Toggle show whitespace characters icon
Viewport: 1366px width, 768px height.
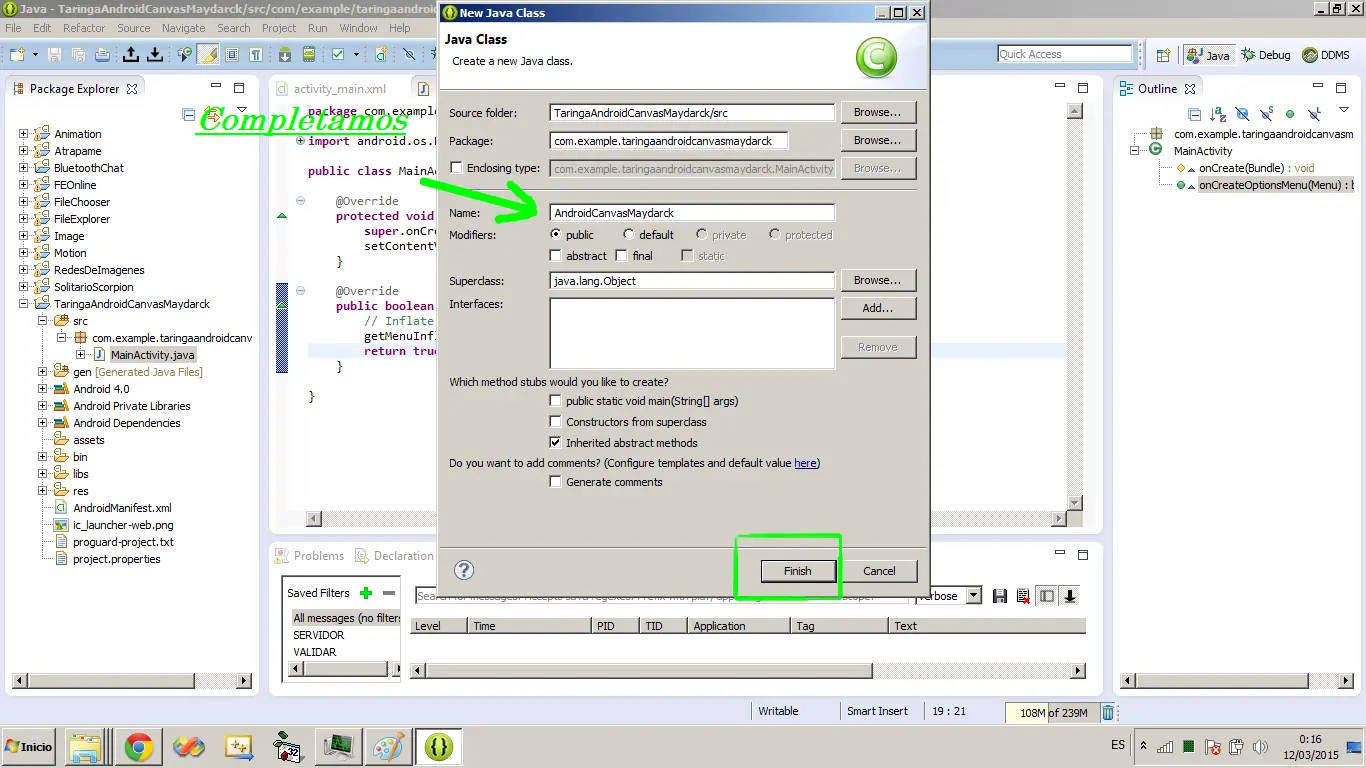(256, 55)
